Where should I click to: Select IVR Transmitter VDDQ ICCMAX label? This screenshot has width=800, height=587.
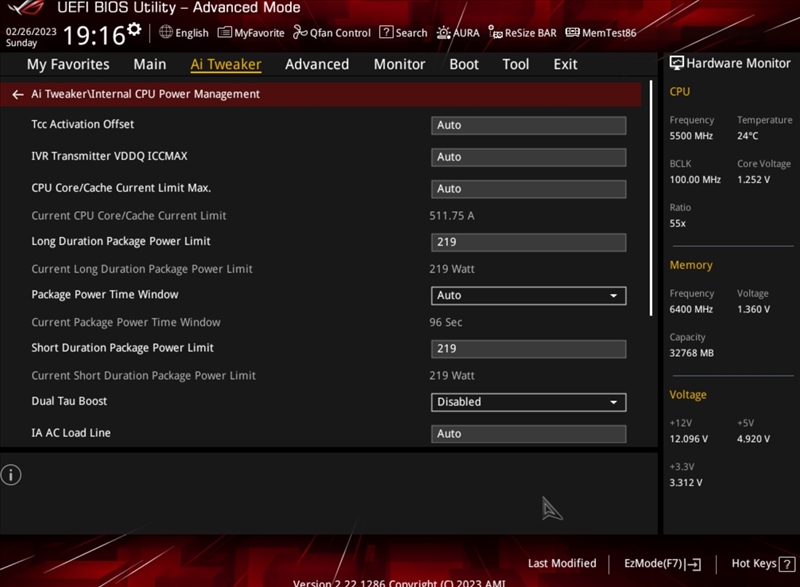pos(109,156)
